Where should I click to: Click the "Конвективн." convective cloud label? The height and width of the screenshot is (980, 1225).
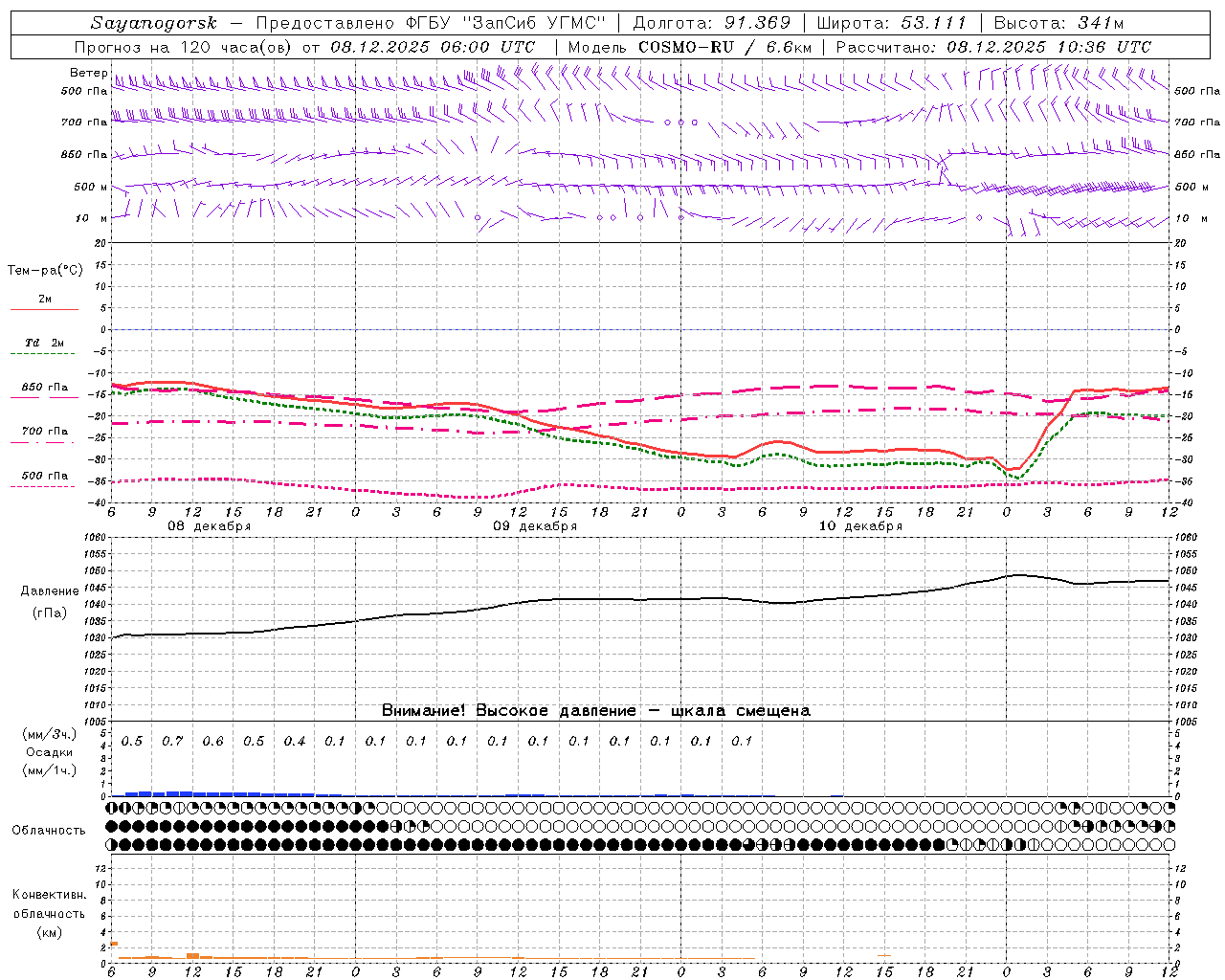49,895
